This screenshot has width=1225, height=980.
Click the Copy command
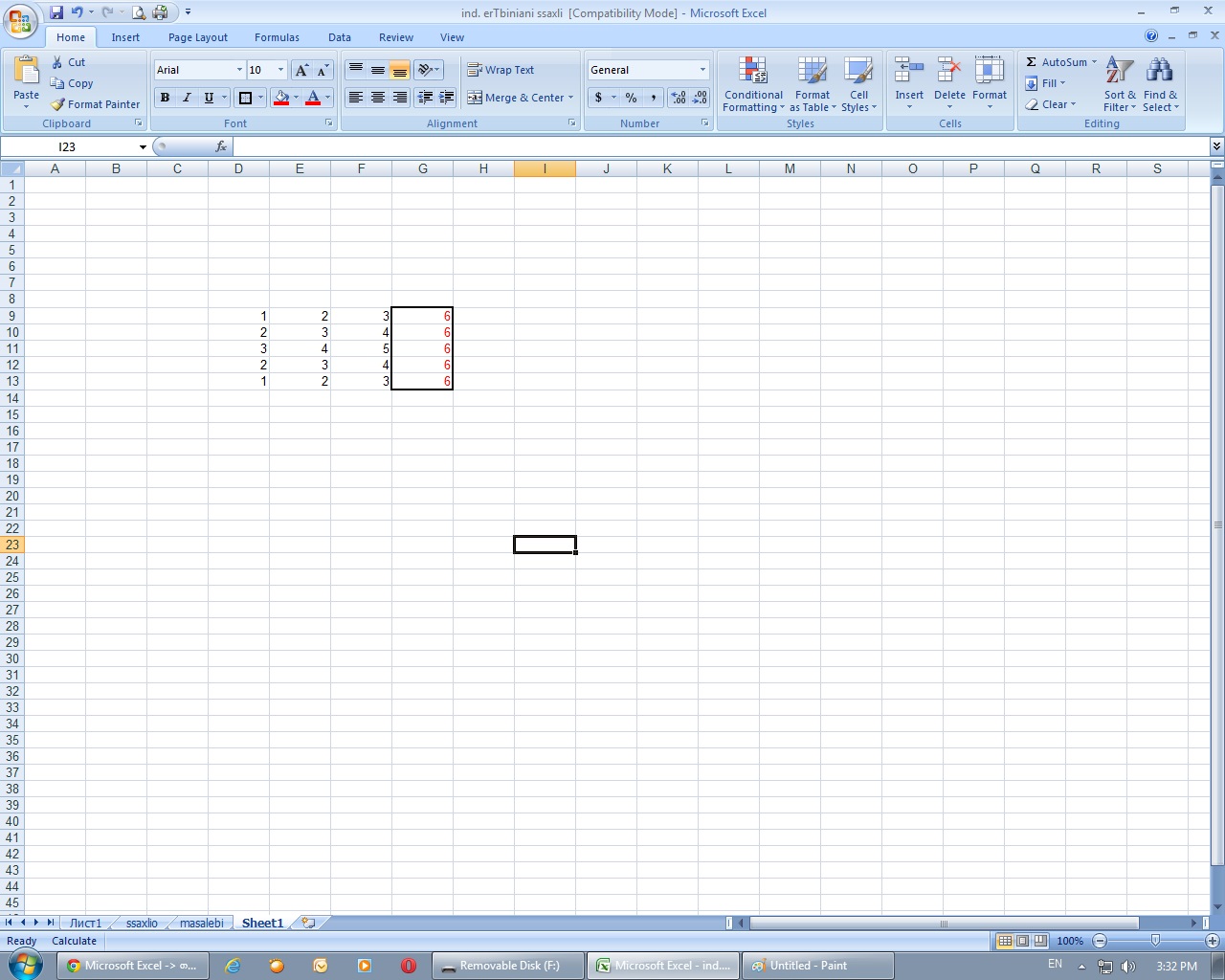pos(72,83)
